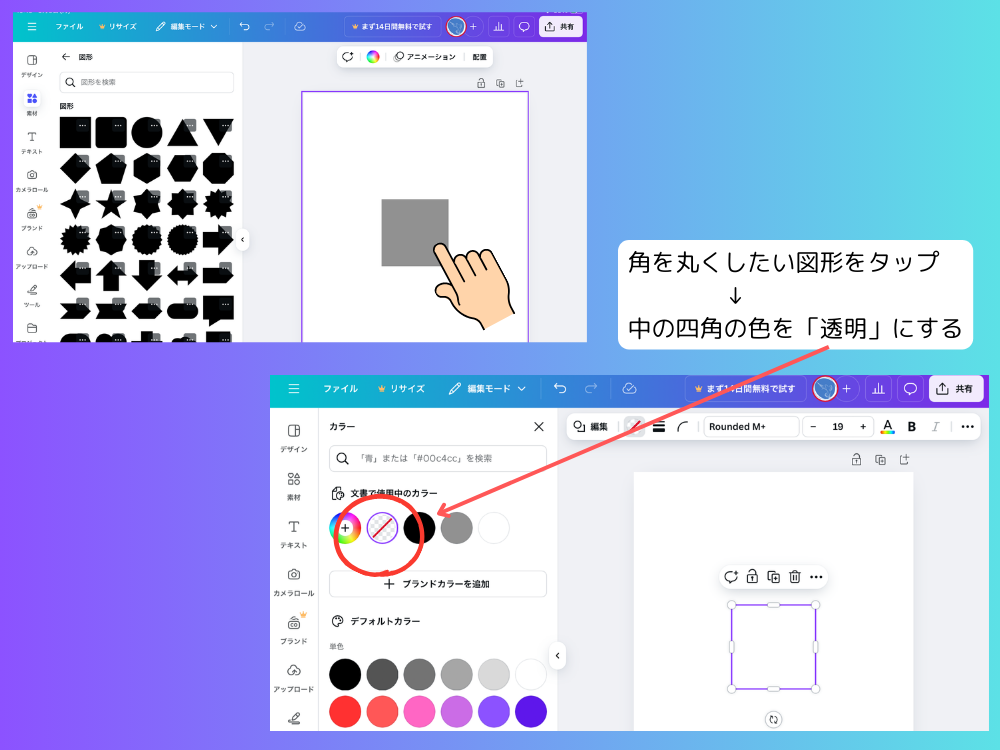
Task: Click the ブランドカラーを追加 button
Action: tap(437, 584)
